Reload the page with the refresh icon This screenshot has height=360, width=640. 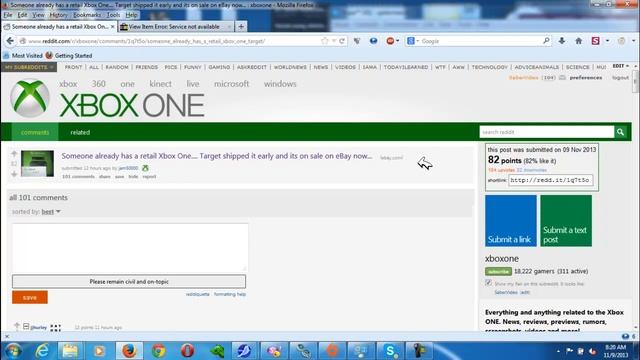(x=342, y=41)
